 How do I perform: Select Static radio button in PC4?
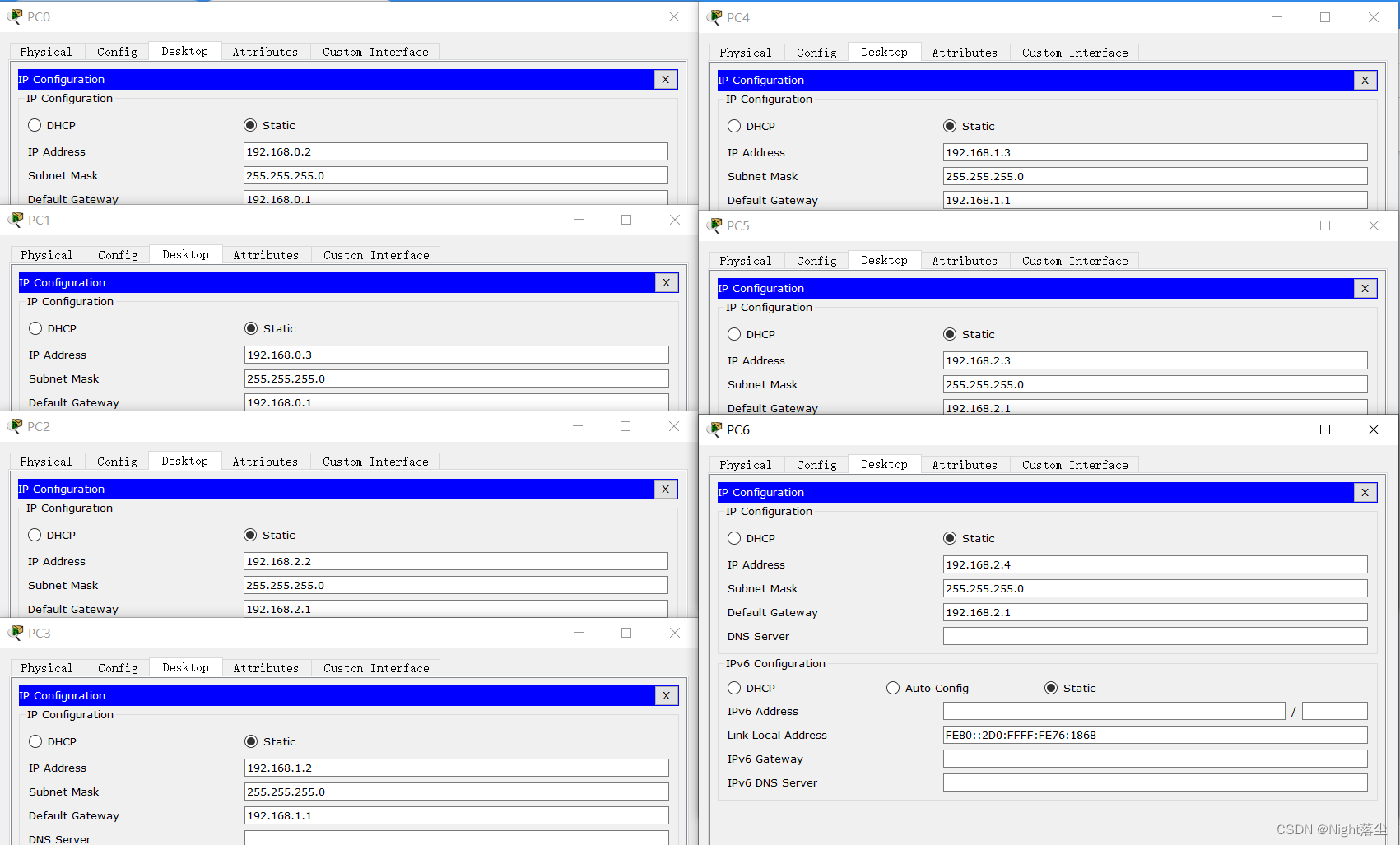point(950,126)
